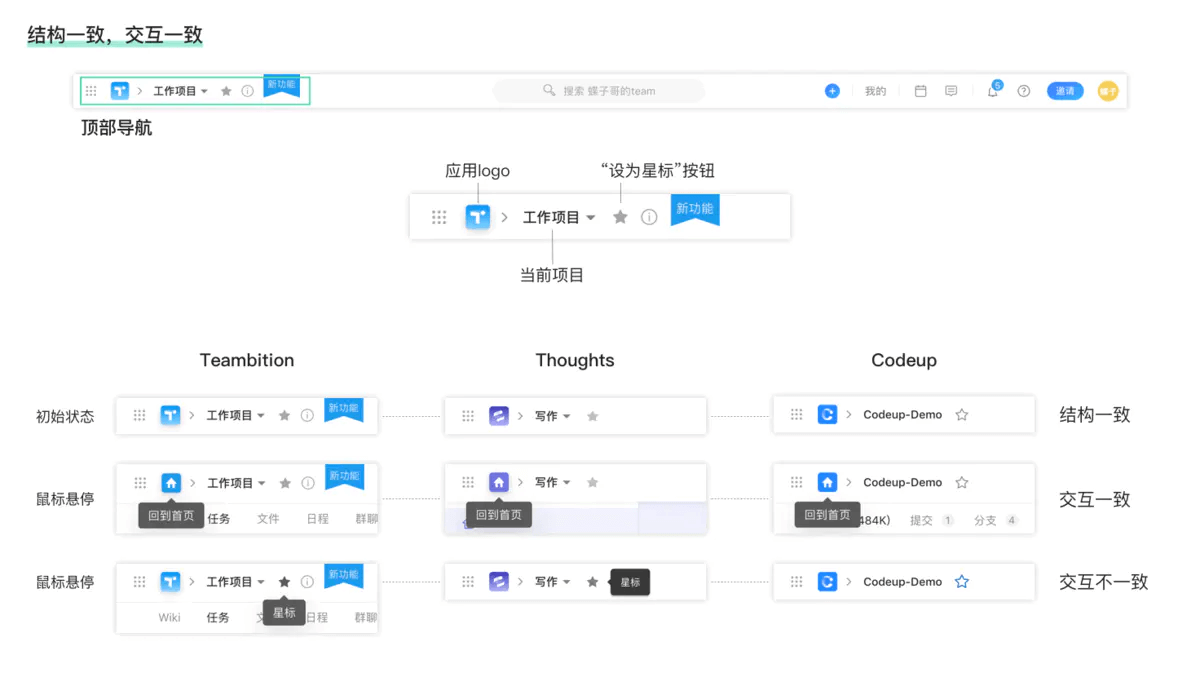This screenshot has width=1200, height=673.
Task: Click the Teambition logo in the 初始状态 Teambition bar
Action: pyautogui.click(x=171, y=415)
